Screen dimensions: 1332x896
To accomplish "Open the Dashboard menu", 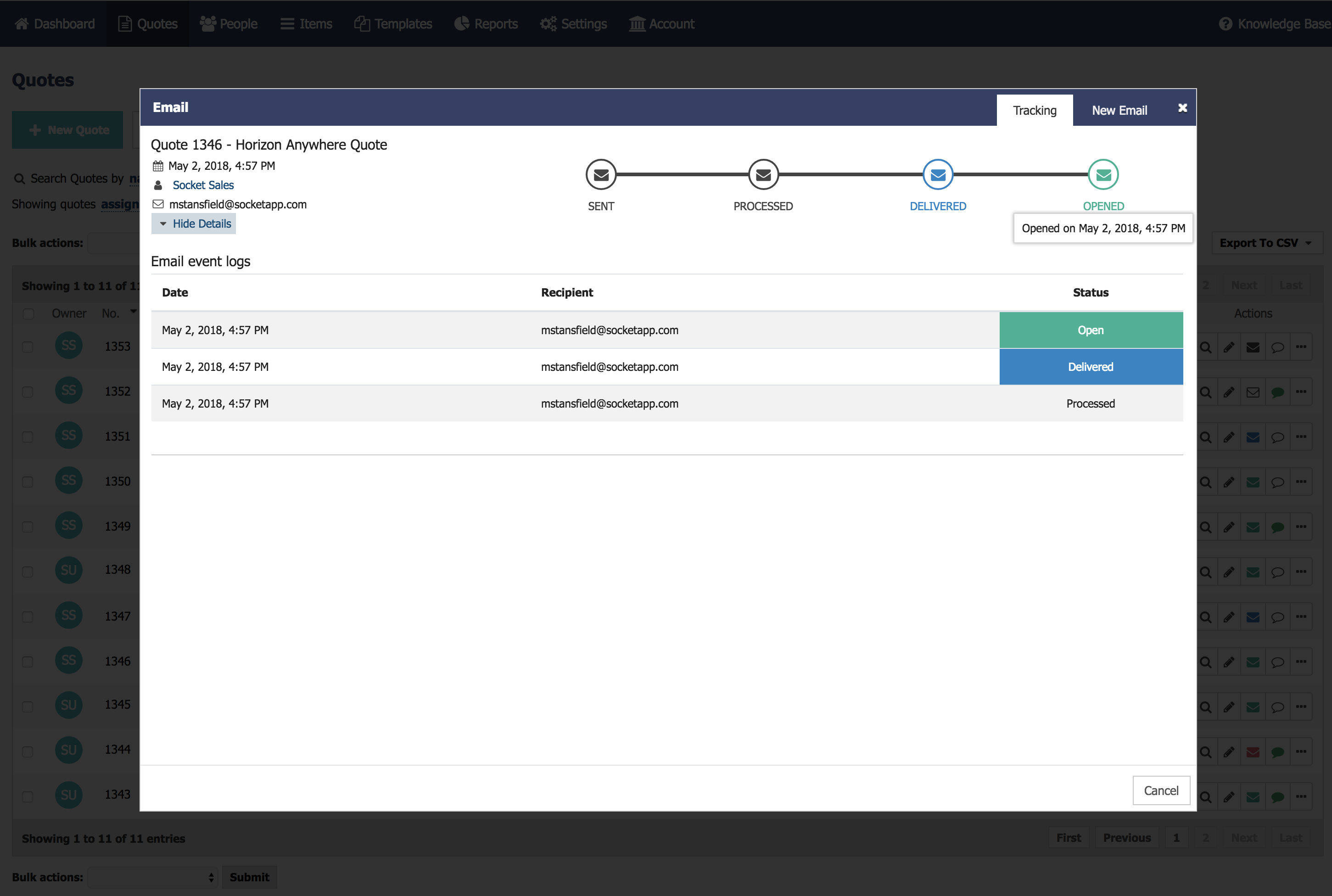I will 55,24.
